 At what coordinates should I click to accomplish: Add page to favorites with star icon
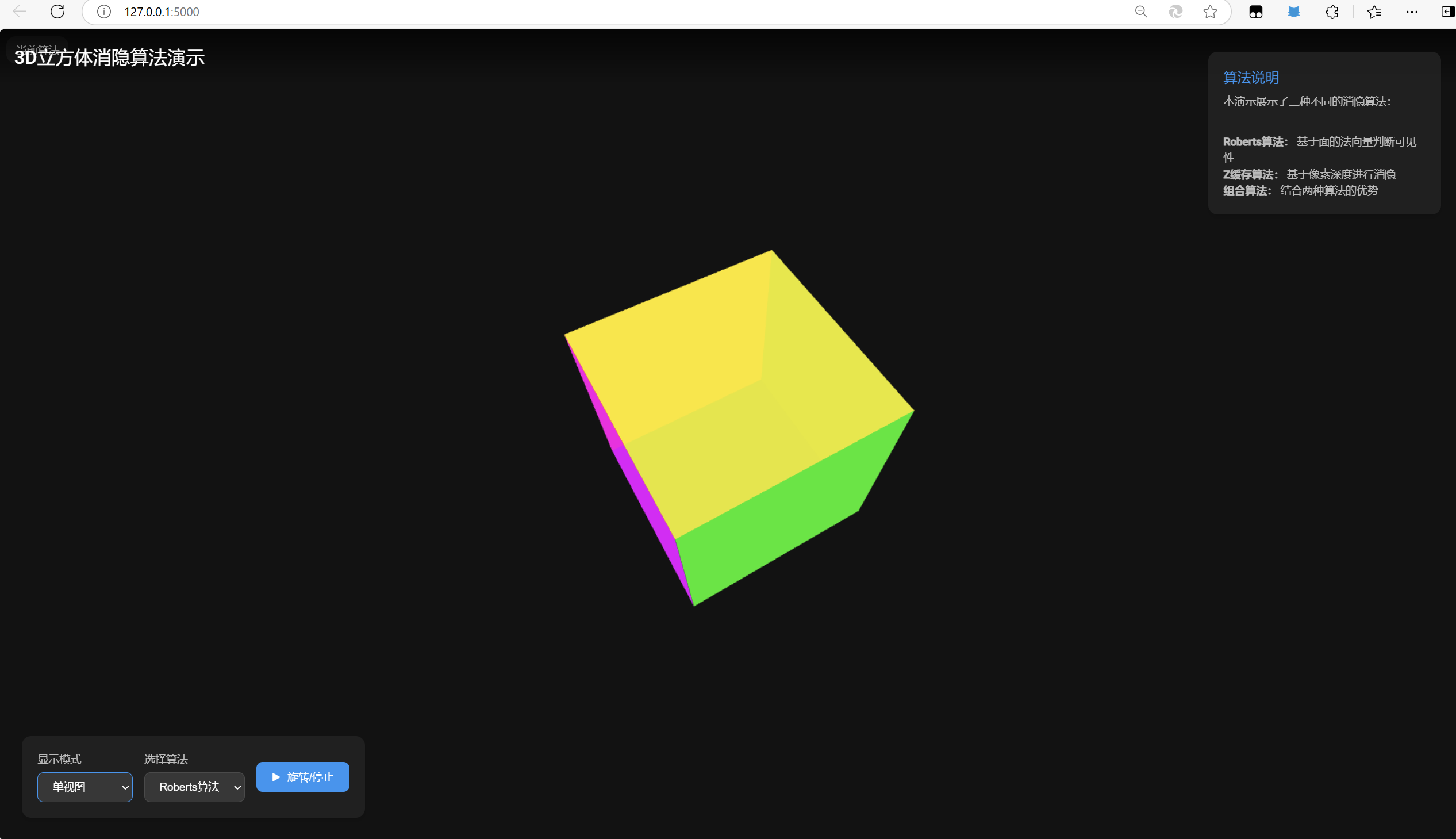click(x=1210, y=12)
